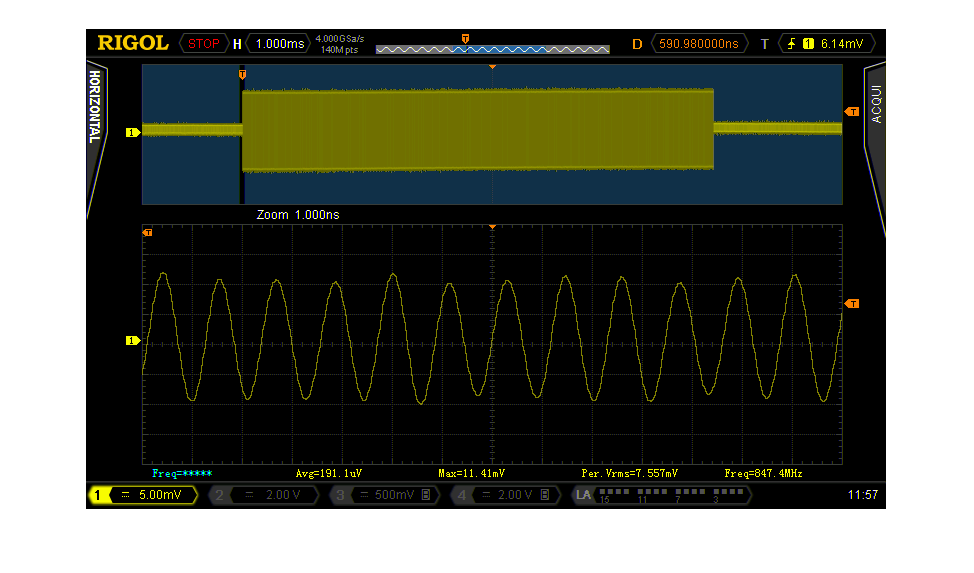The image size is (974, 573).
Task: Select the channel 1 number badge
Action: [x=98, y=495]
